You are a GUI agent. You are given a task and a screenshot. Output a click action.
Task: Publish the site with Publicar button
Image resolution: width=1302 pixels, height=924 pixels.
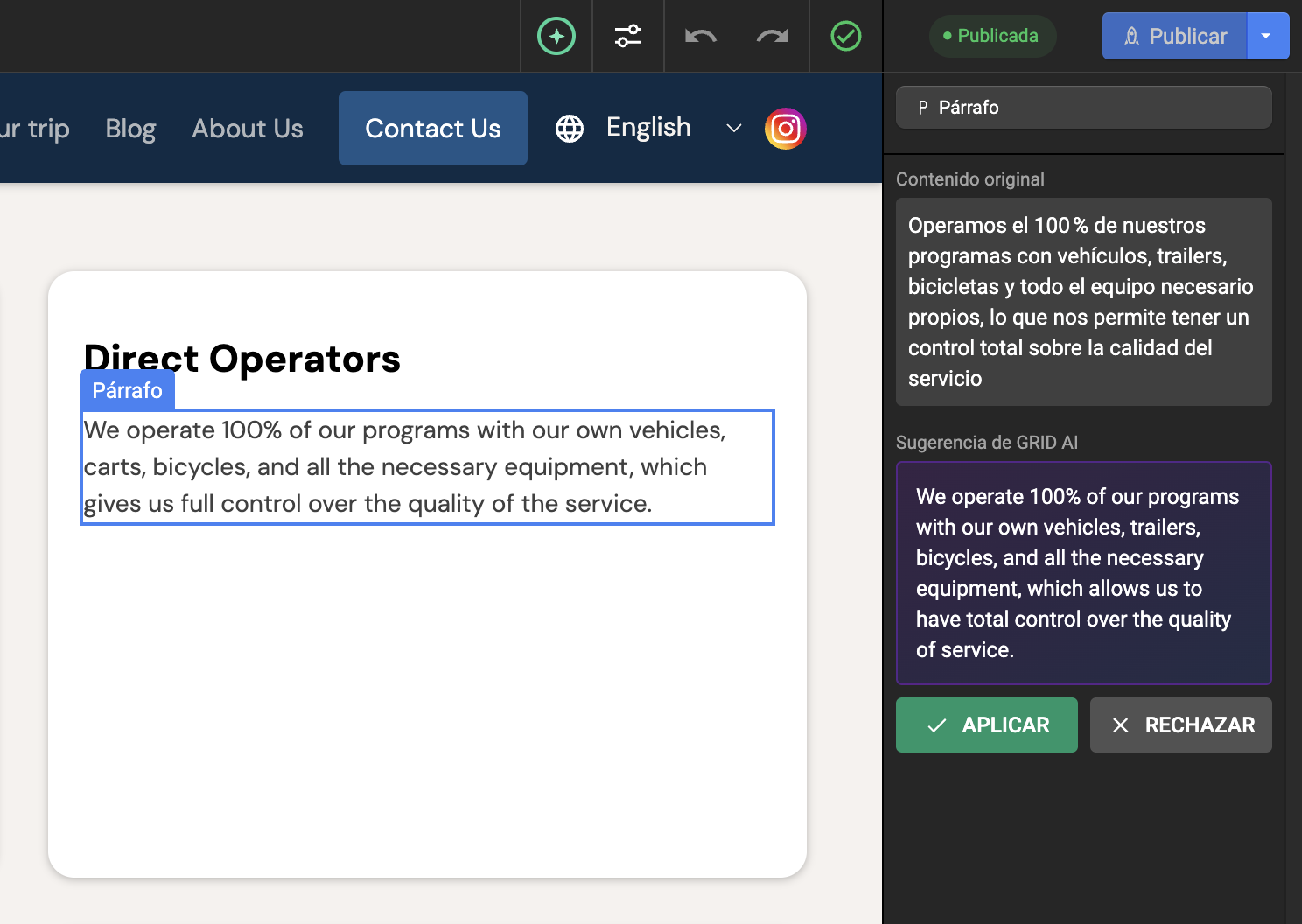(x=1175, y=36)
